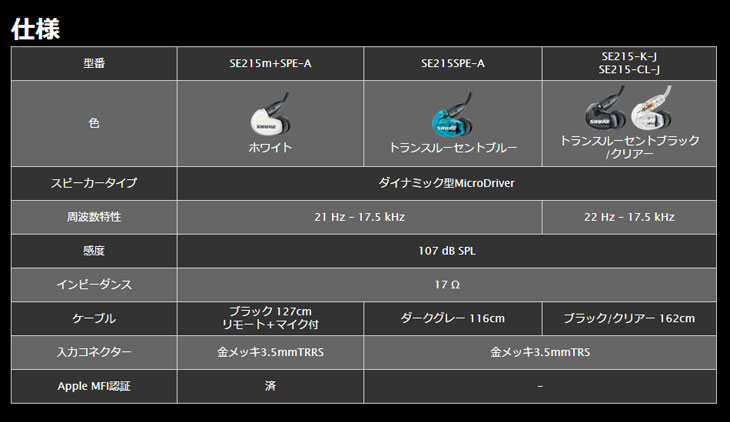Select model number SE215-K-J
The image size is (730, 422).
point(629,57)
